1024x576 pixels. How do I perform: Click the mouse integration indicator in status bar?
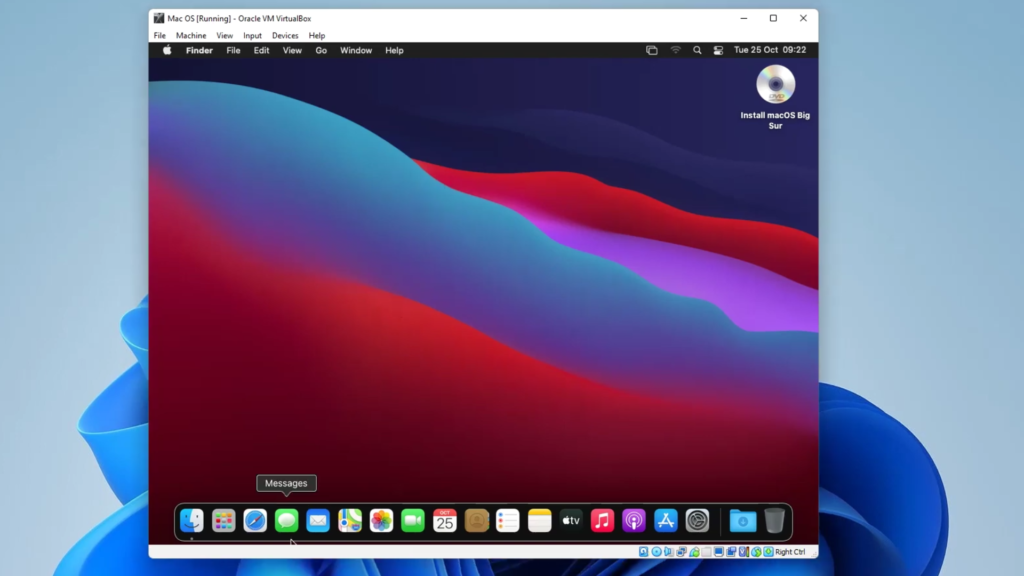(x=756, y=552)
